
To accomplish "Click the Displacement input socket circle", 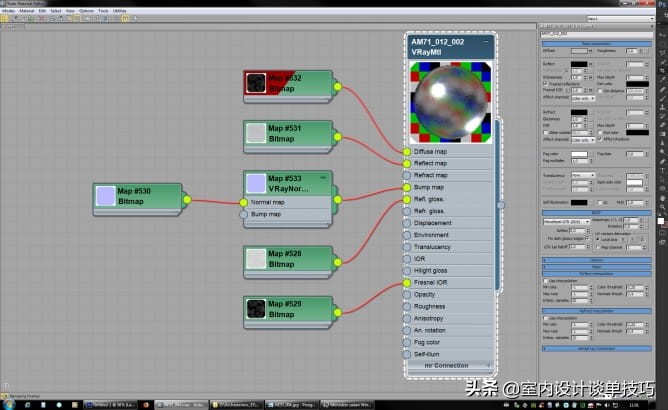I will tap(407, 223).
